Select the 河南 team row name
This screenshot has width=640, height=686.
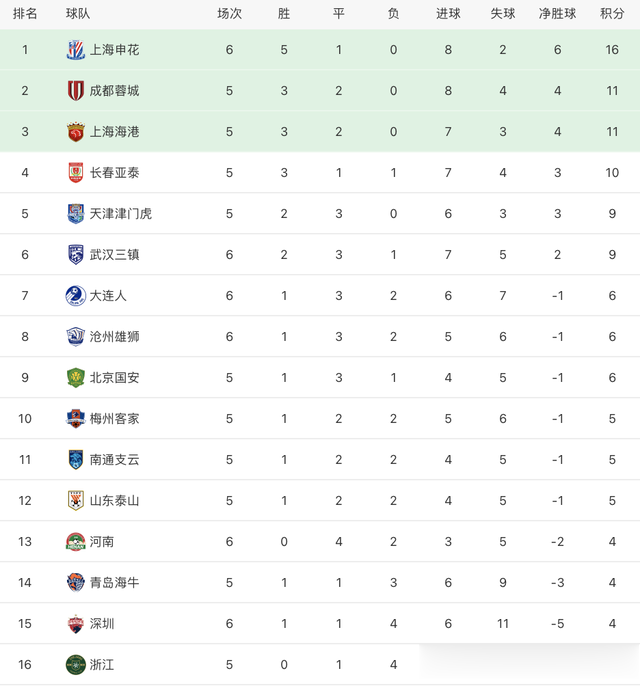[x=102, y=541]
